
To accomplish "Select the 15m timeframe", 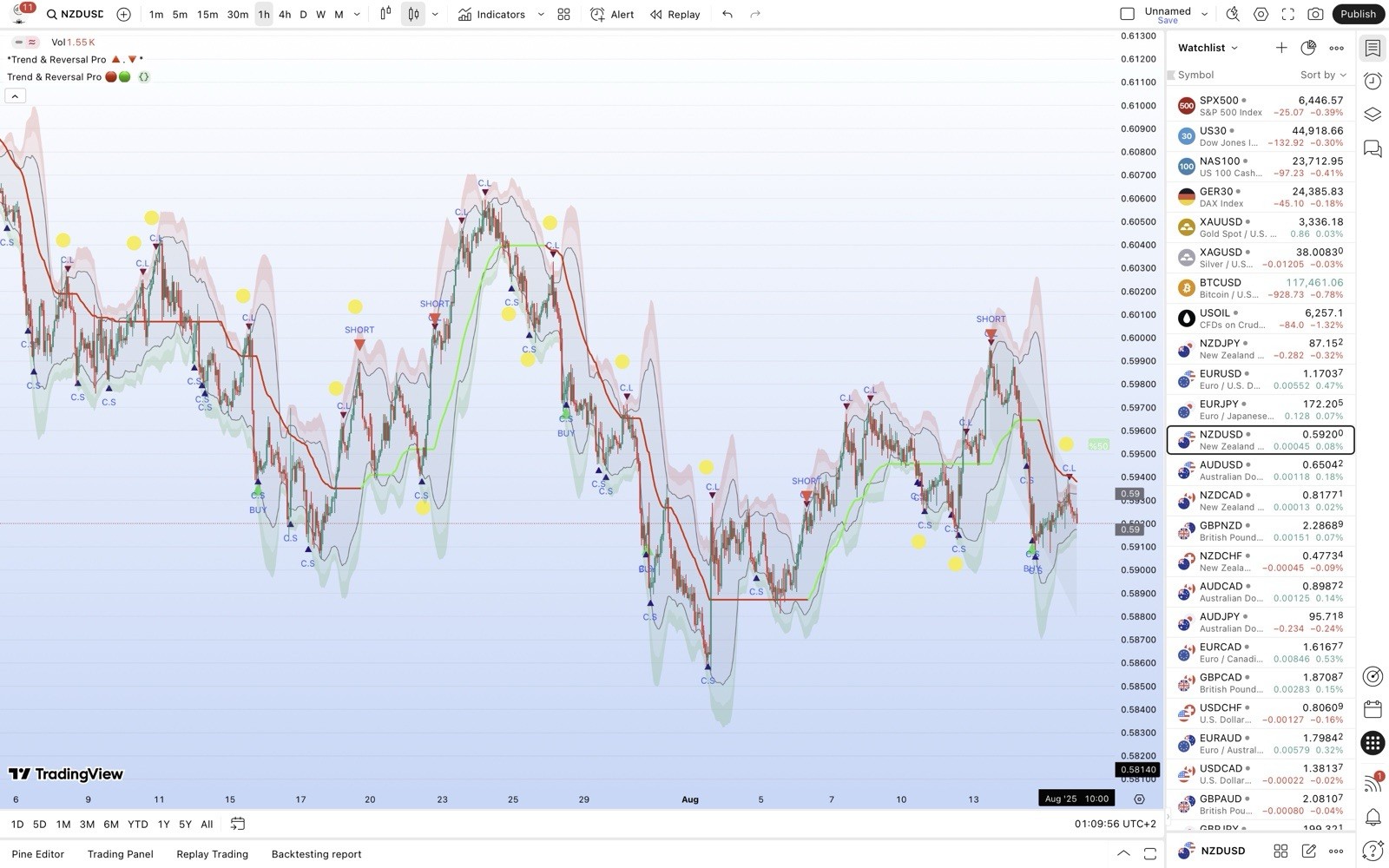I will pyautogui.click(x=207, y=14).
